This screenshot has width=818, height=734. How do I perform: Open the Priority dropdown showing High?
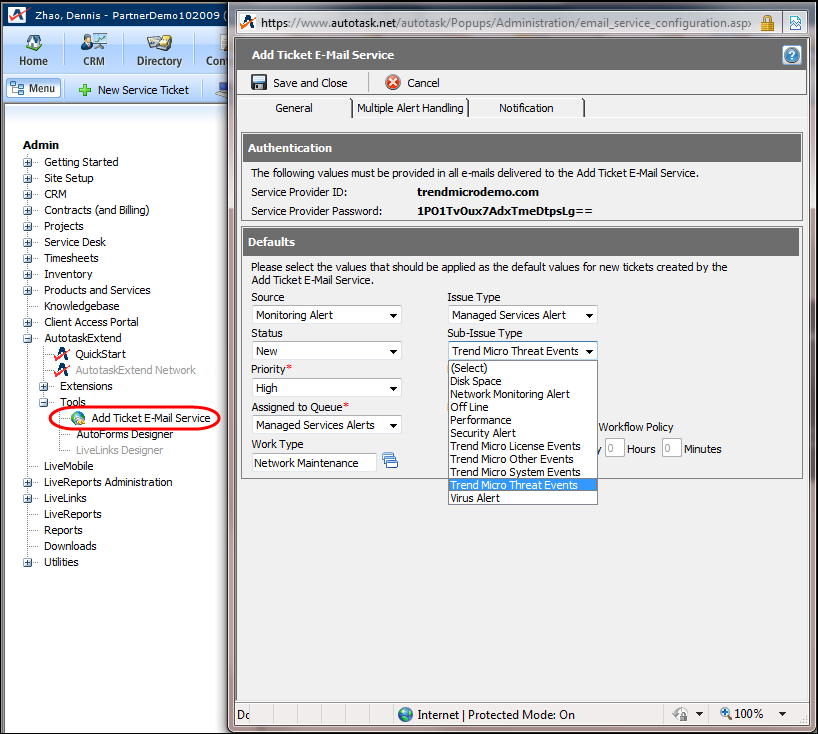[326, 388]
